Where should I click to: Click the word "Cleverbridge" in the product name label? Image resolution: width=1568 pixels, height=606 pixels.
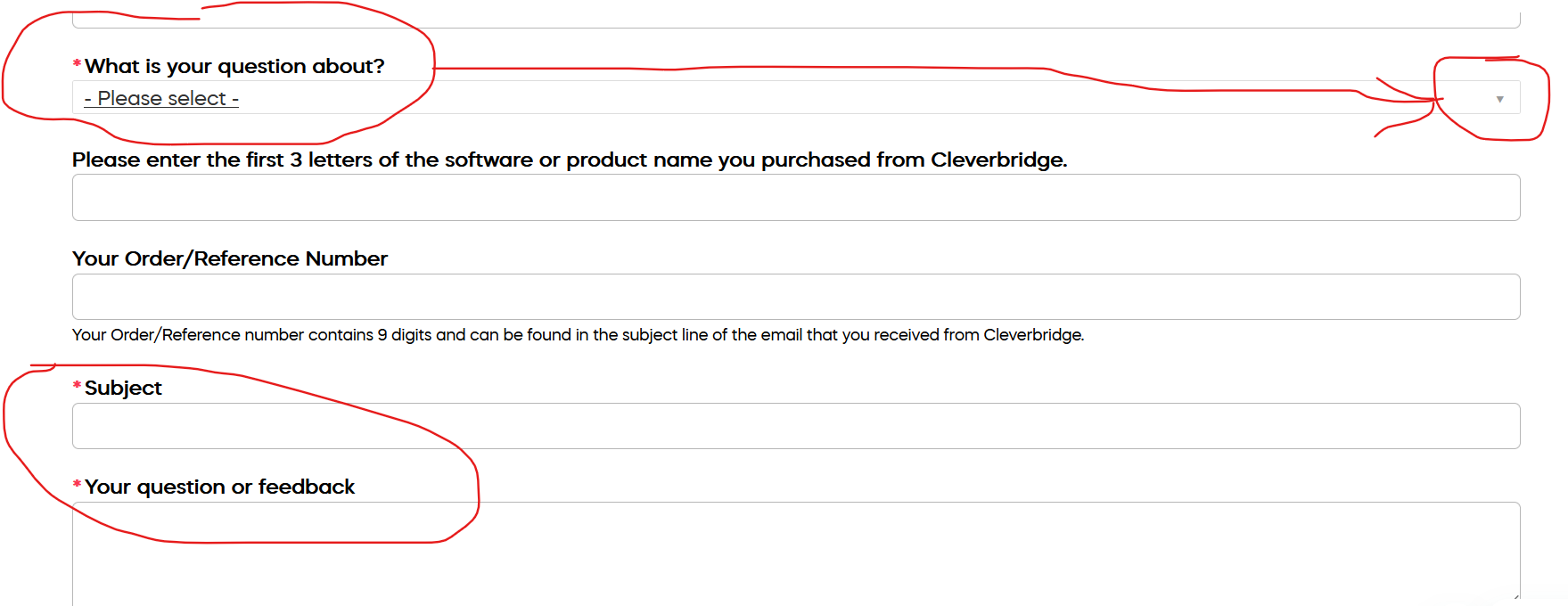[x=997, y=160]
